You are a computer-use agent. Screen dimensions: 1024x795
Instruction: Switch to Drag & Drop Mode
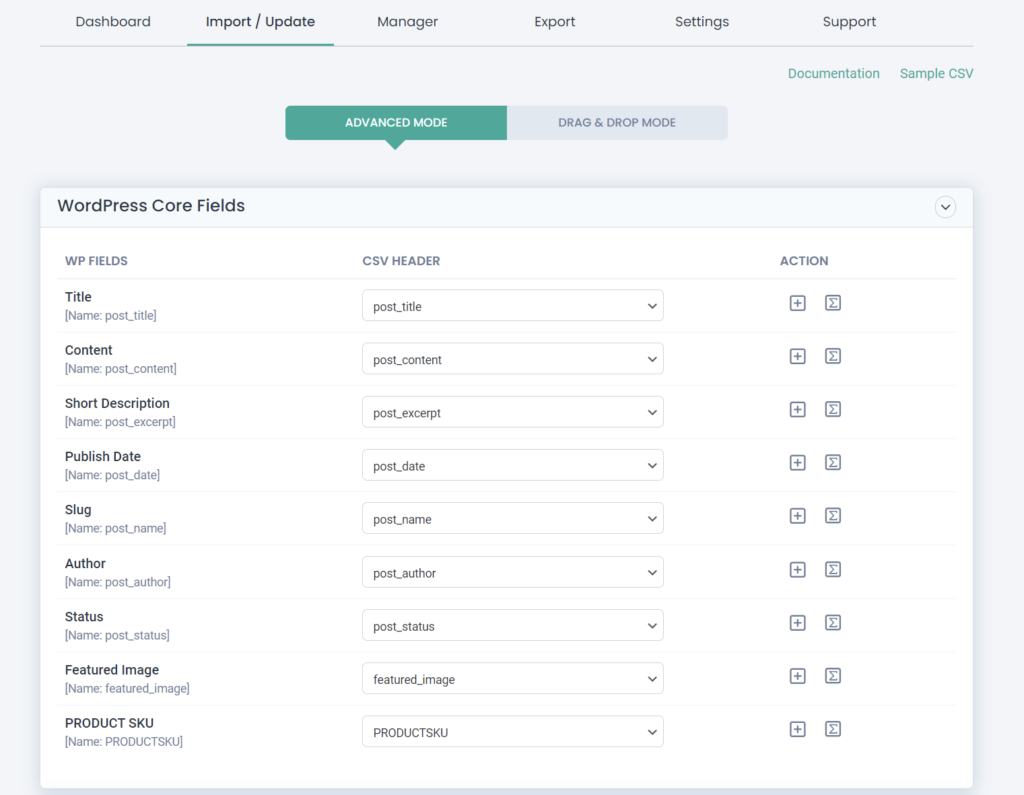click(x=617, y=123)
